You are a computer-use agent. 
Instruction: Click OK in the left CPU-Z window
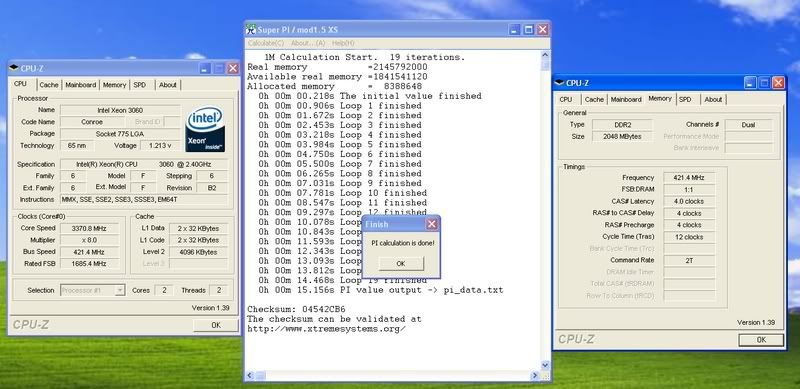(216, 325)
